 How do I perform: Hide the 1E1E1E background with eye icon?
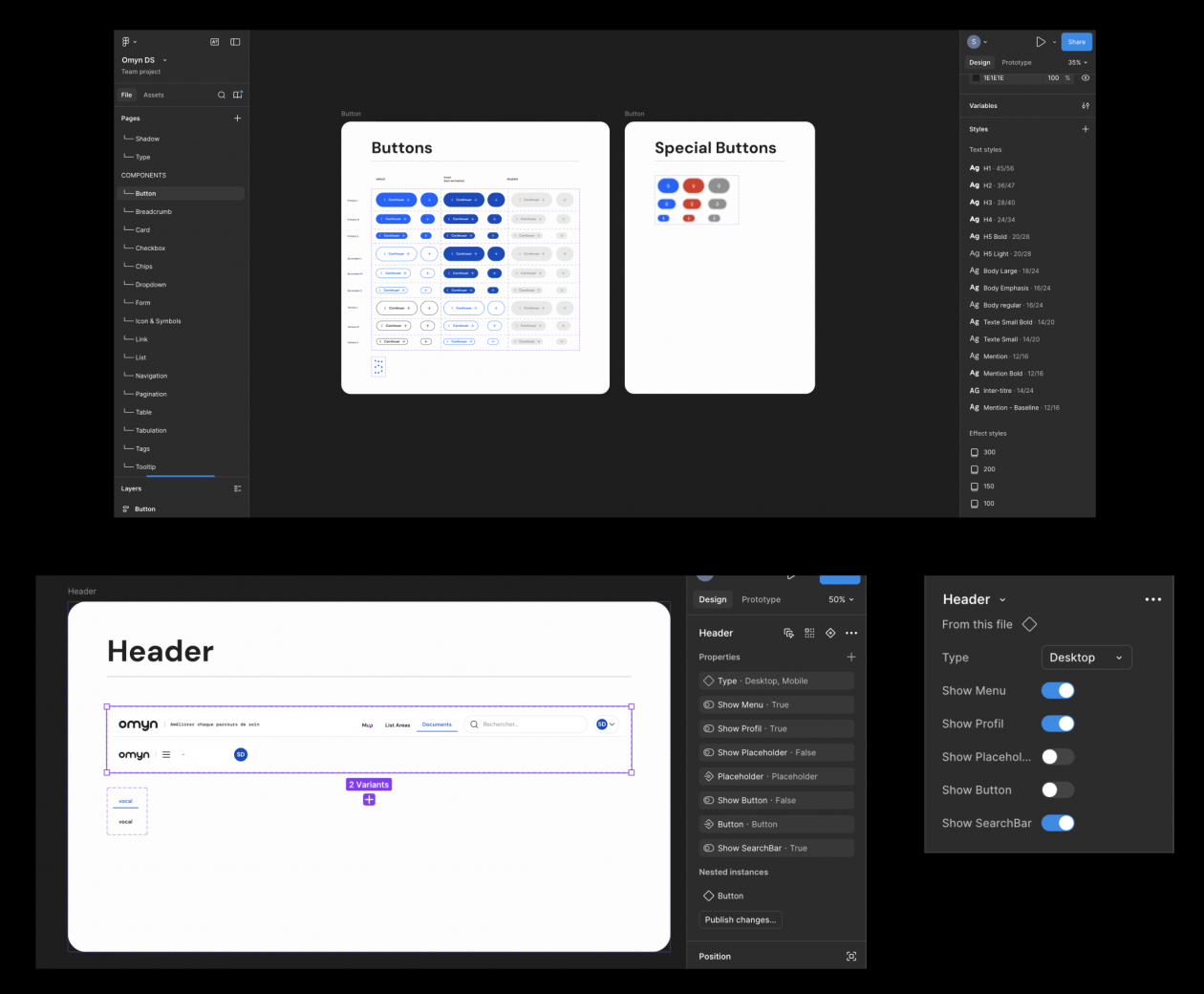(1085, 78)
